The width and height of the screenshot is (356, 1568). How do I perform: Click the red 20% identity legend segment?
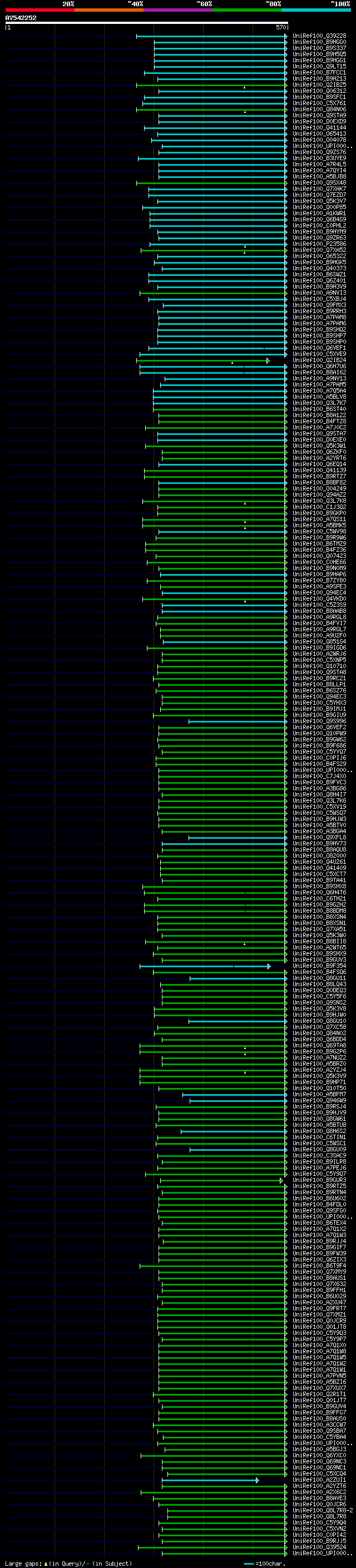coord(39,10)
